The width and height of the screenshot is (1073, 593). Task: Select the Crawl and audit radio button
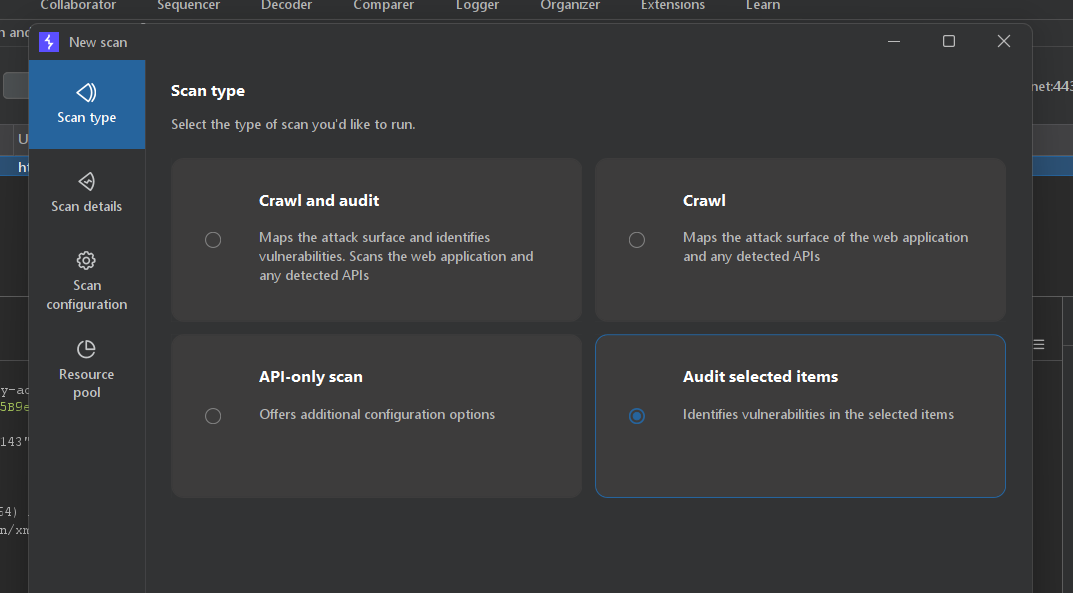(213, 240)
